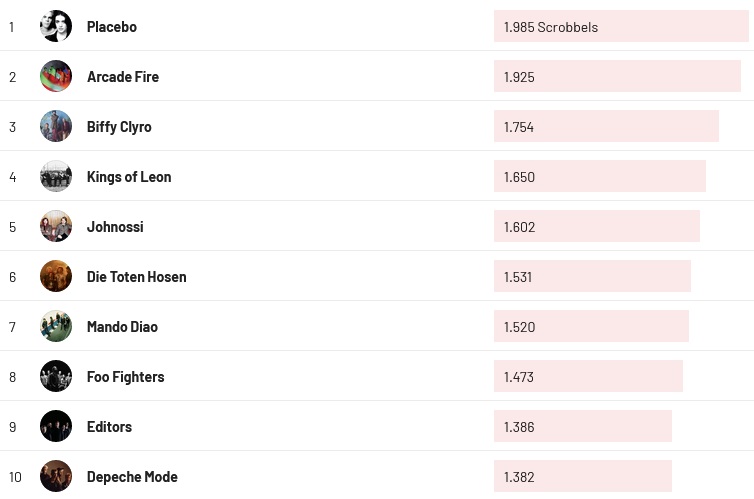Click the Editors avatar thumbnail

point(56,426)
